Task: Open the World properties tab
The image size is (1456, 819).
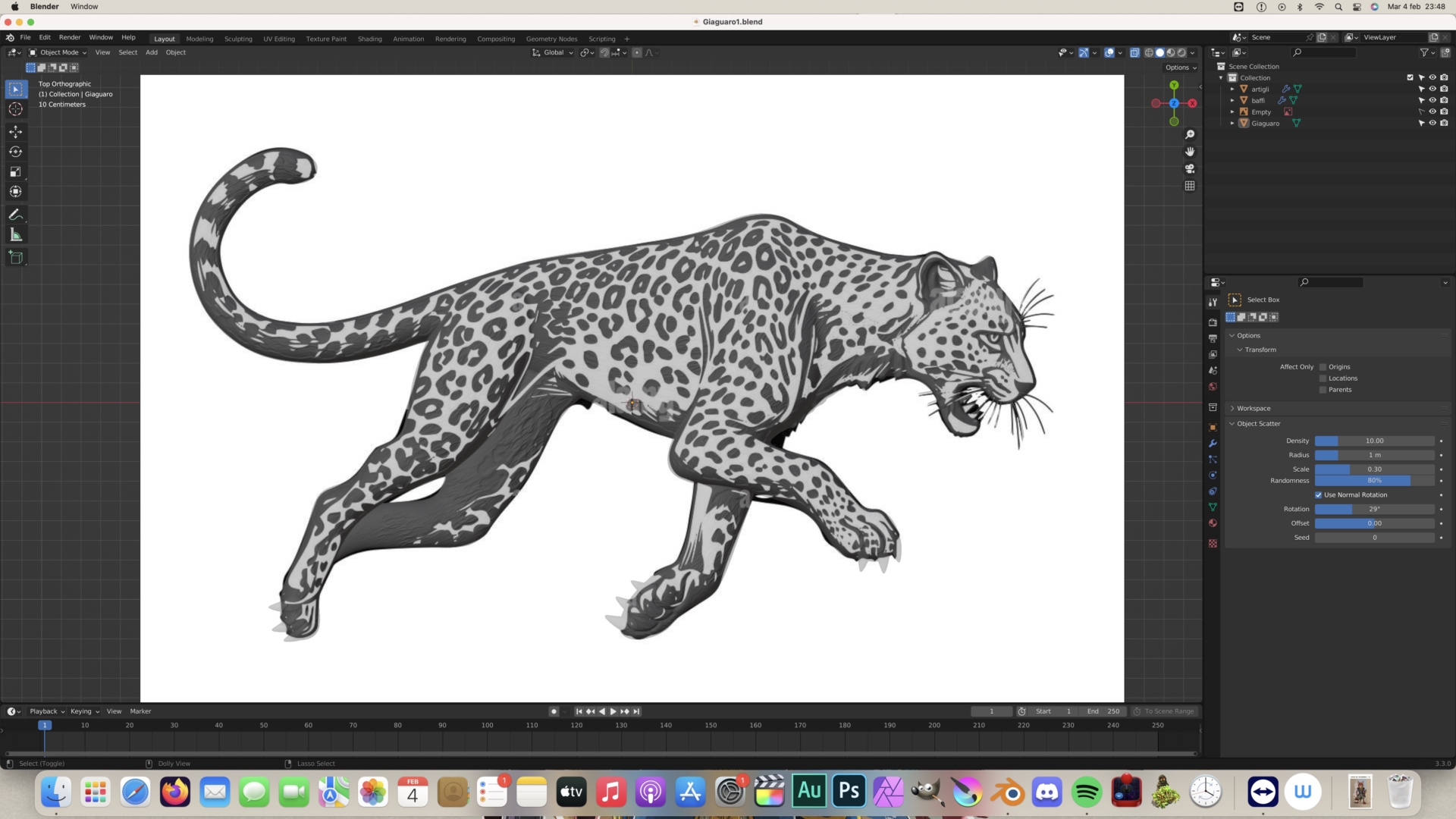Action: [1213, 387]
